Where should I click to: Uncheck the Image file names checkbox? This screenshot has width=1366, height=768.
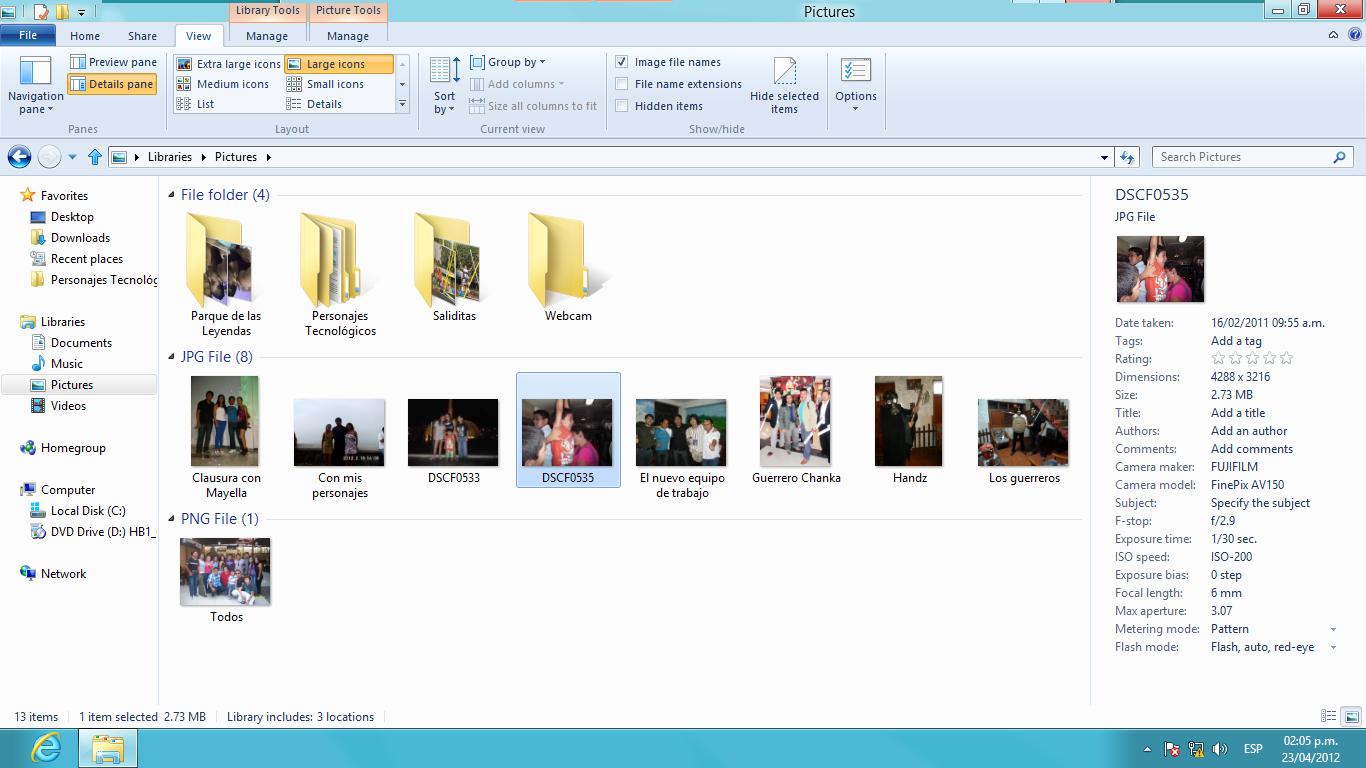click(622, 62)
